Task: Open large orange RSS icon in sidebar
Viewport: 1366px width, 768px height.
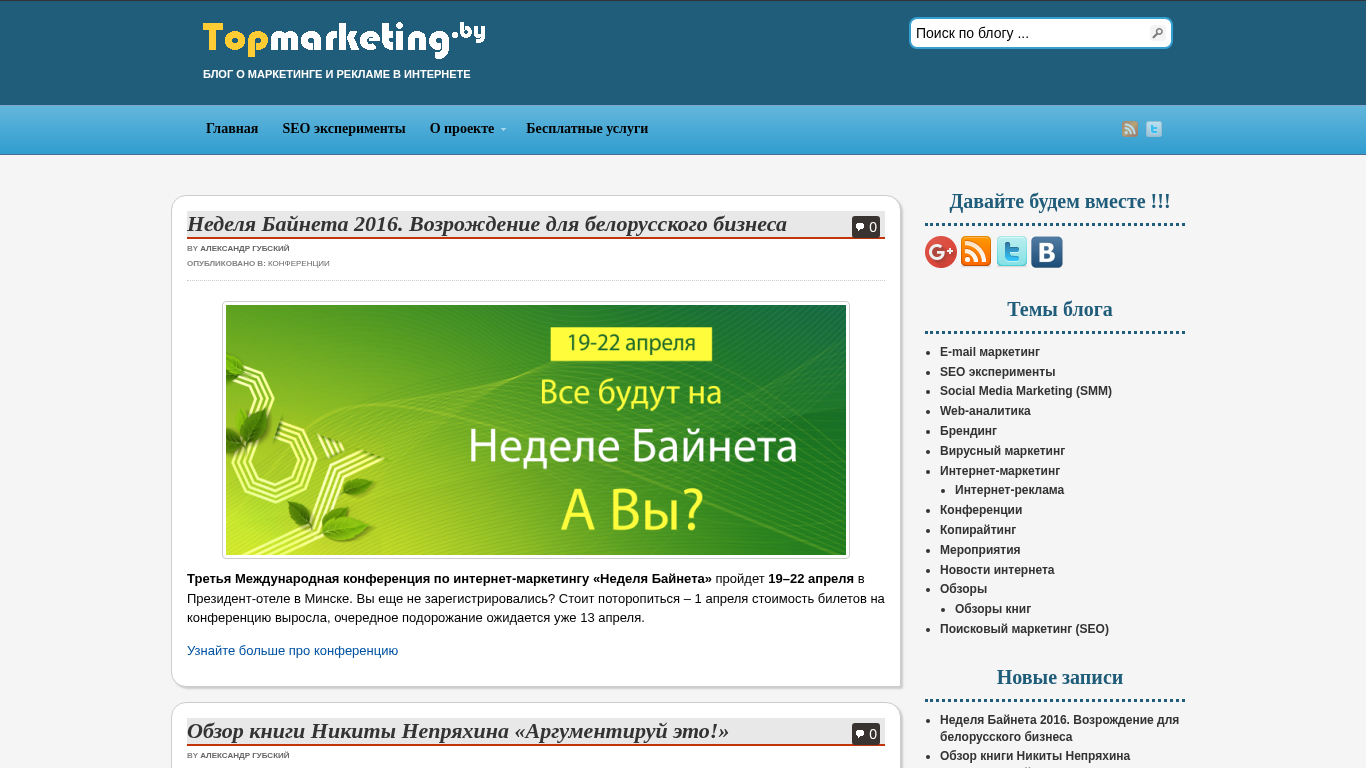Action: (976, 252)
